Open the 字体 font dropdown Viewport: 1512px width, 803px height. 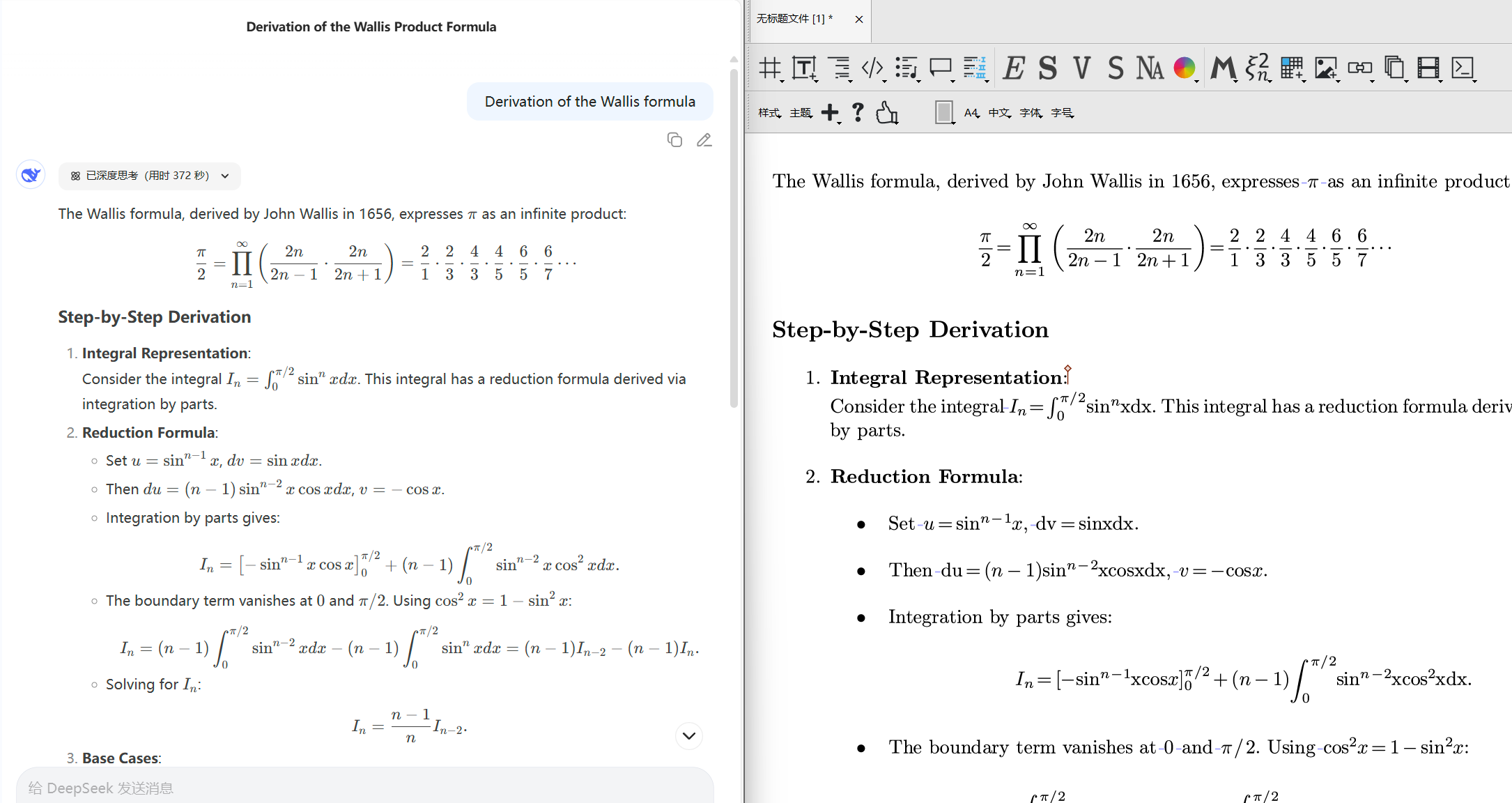coord(1031,113)
